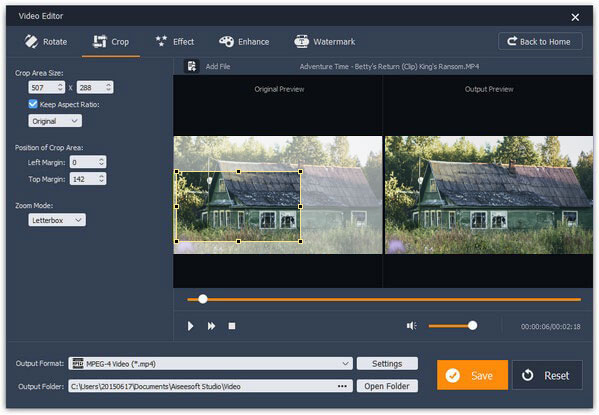Open the Letterbox zoom mode dropdown
599x415 pixels.
(57, 220)
